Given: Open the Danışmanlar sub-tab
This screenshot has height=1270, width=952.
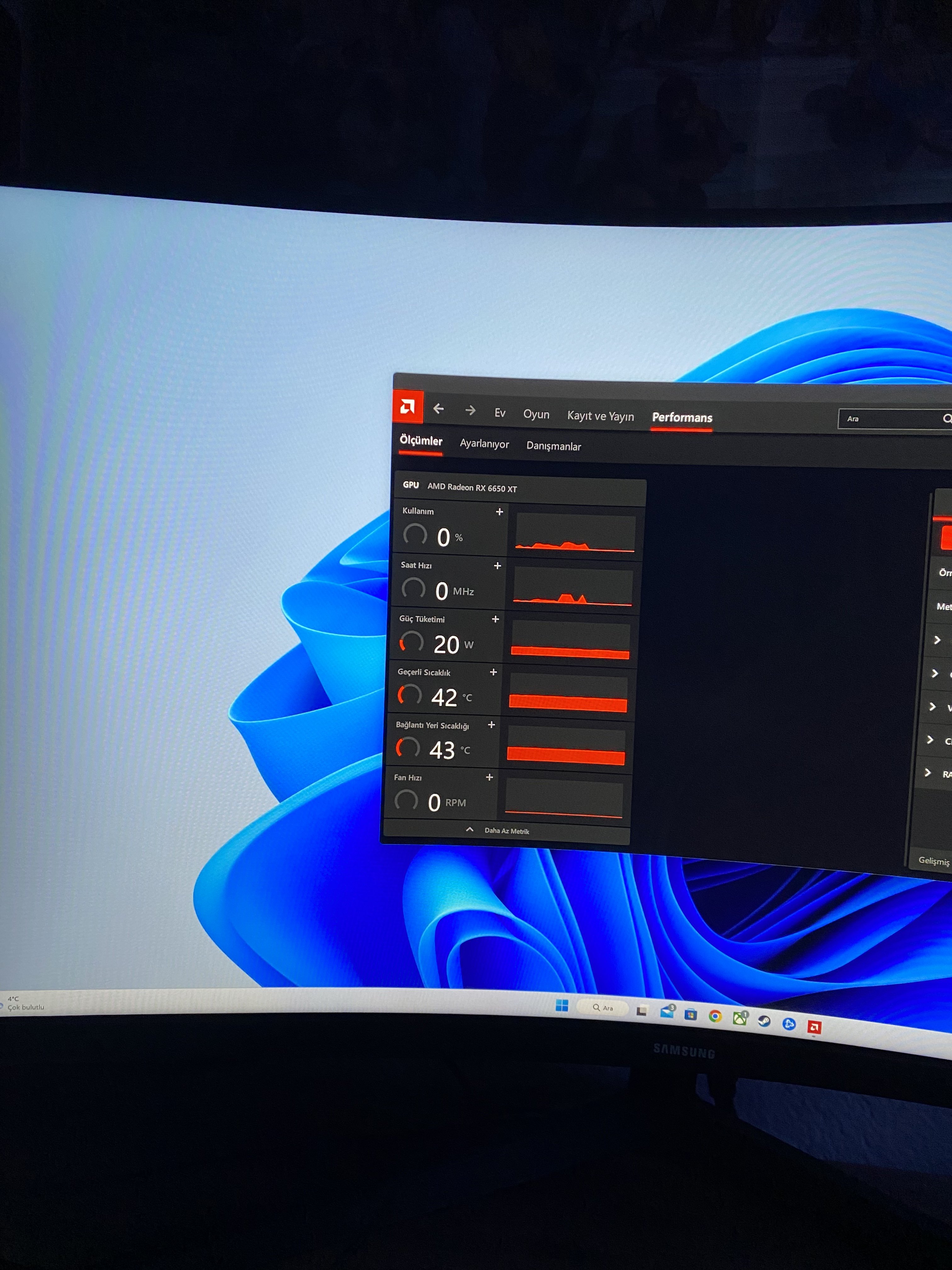Looking at the screenshot, I should click(x=554, y=447).
